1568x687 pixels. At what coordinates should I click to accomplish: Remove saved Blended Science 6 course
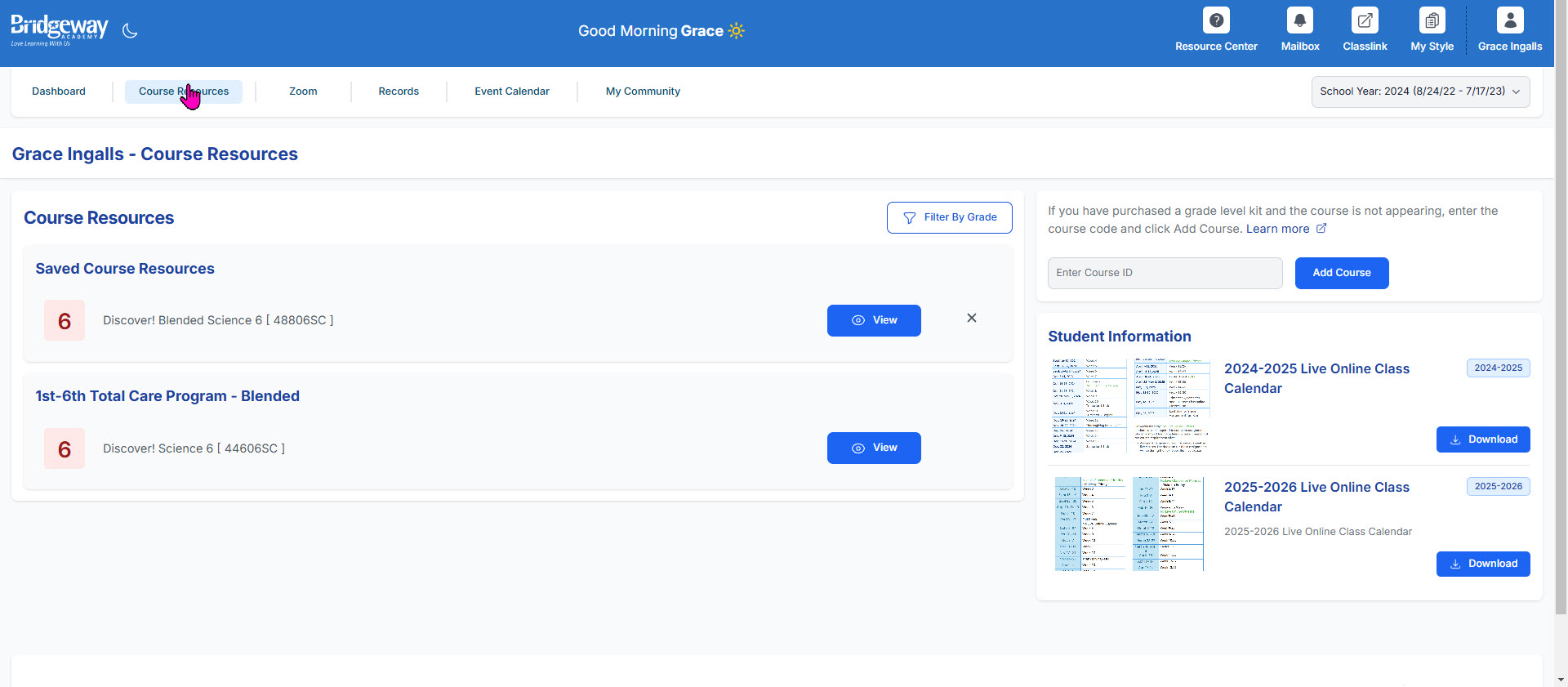pyautogui.click(x=972, y=318)
